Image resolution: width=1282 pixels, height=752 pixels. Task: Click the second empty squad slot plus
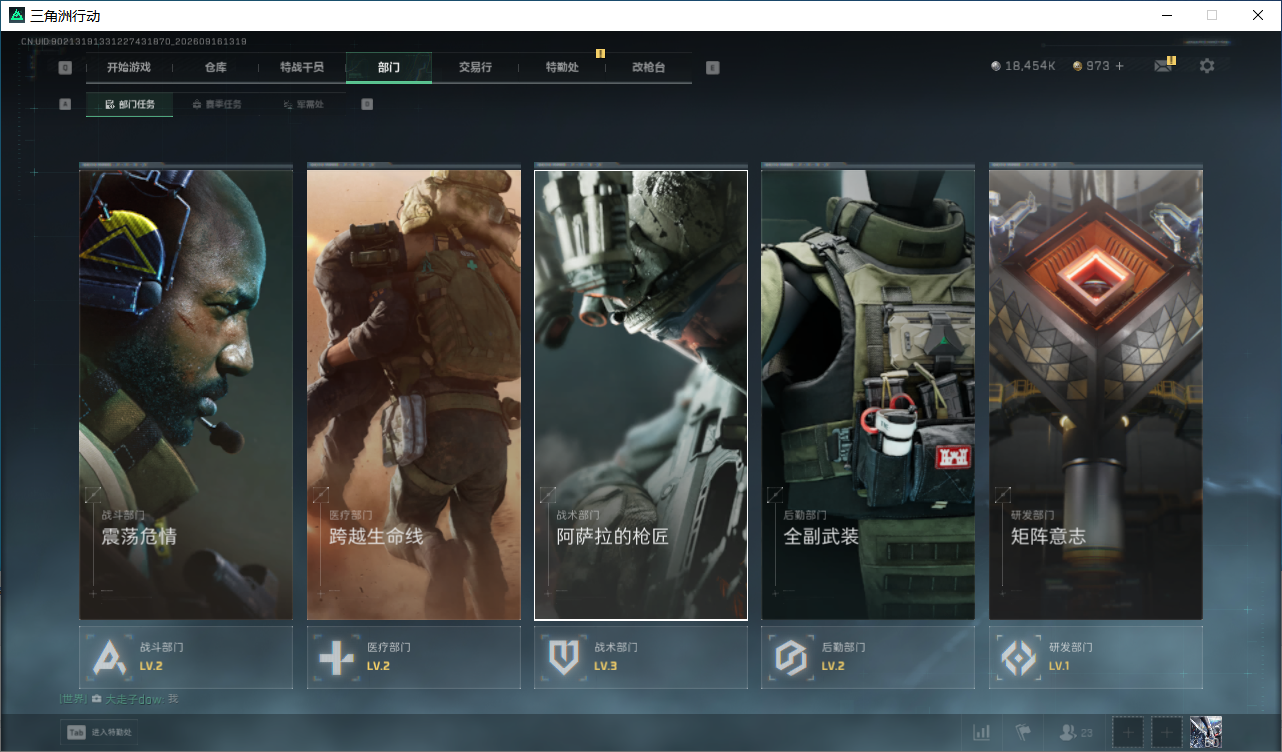[1167, 733]
